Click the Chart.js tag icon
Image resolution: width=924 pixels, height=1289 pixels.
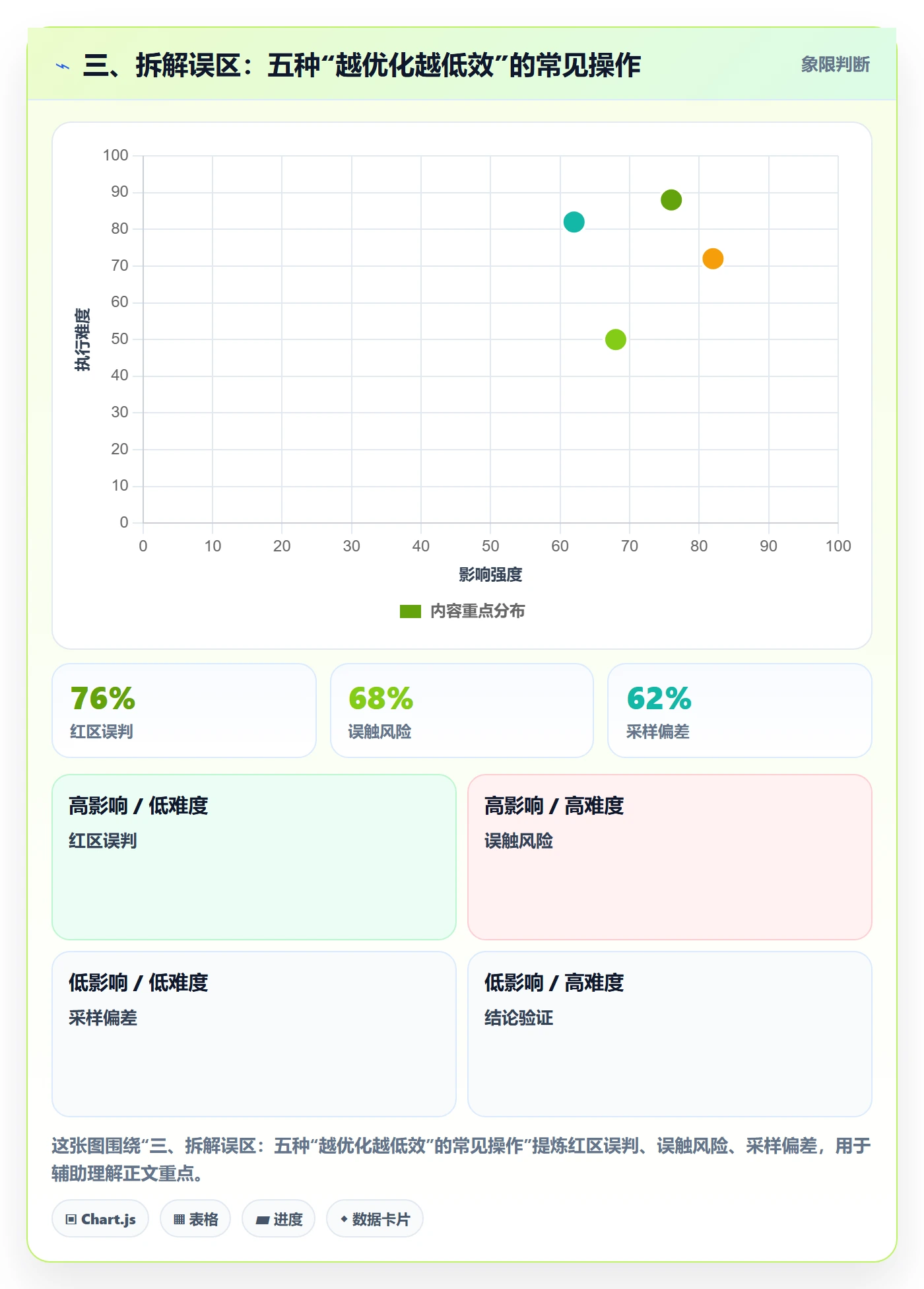click(x=71, y=1219)
